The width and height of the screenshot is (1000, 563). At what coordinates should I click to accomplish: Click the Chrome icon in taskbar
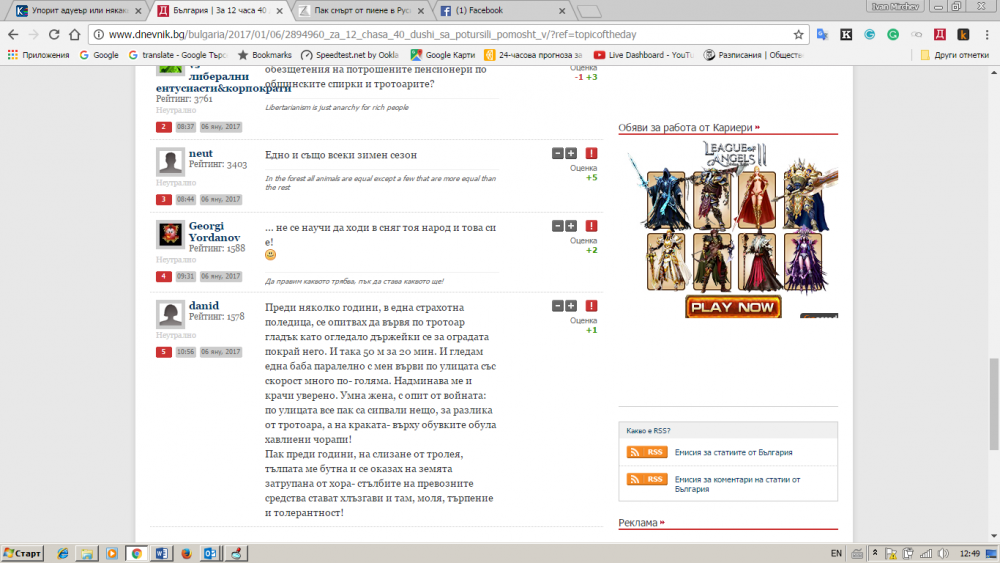(x=136, y=553)
